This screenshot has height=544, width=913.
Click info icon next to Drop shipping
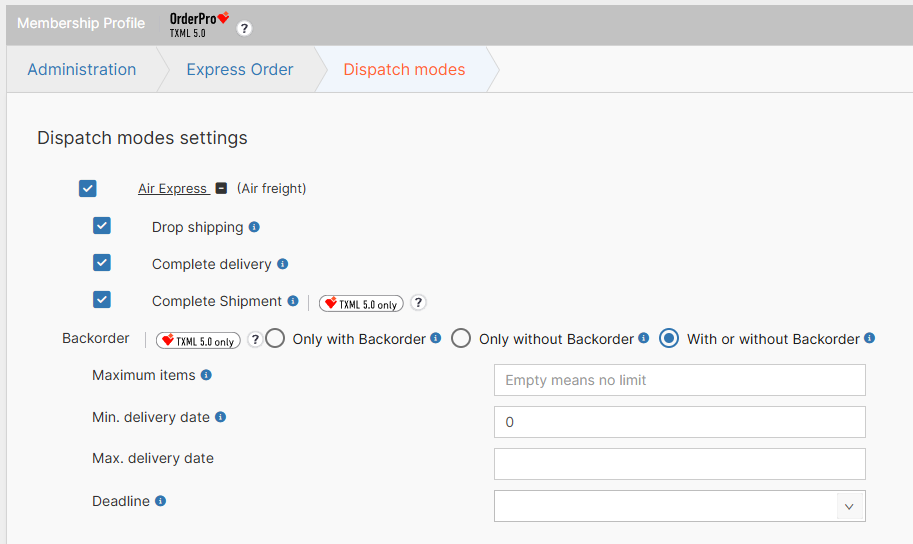click(x=254, y=227)
